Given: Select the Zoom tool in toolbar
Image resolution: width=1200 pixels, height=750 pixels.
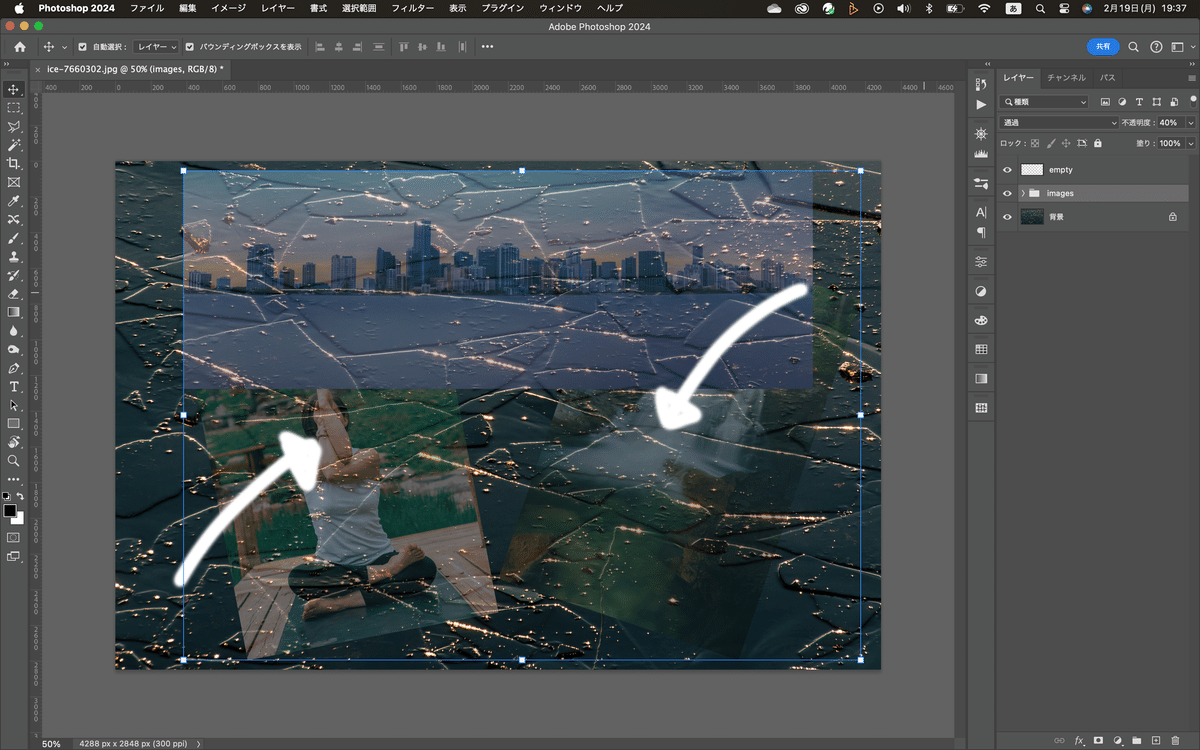Looking at the screenshot, I should (x=13, y=460).
